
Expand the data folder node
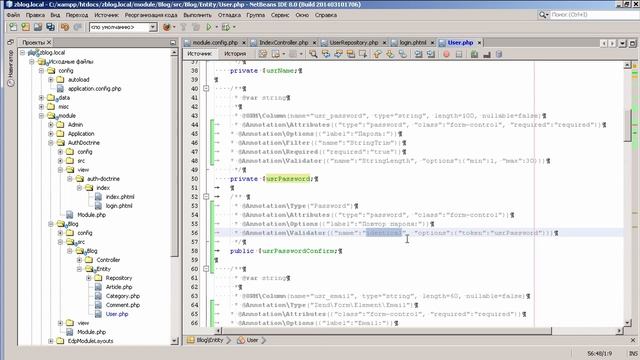pos(41,98)
